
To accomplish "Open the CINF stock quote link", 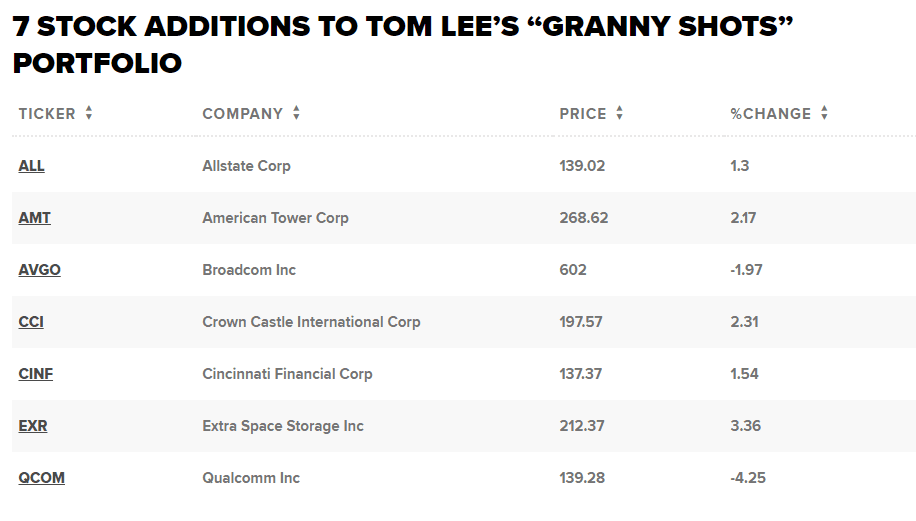I will (36, 374).
